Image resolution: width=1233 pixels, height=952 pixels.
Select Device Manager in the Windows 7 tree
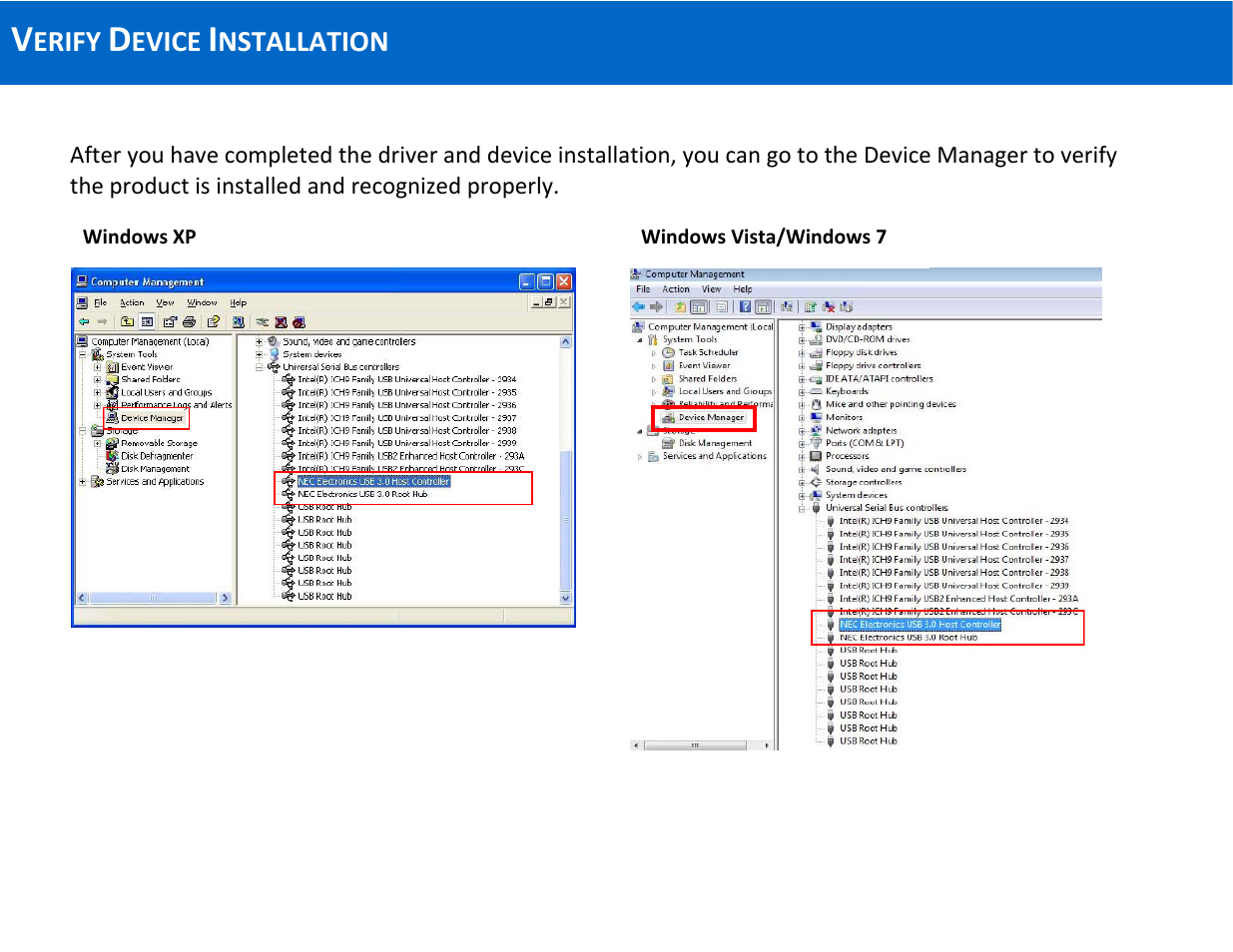(711, 417)
